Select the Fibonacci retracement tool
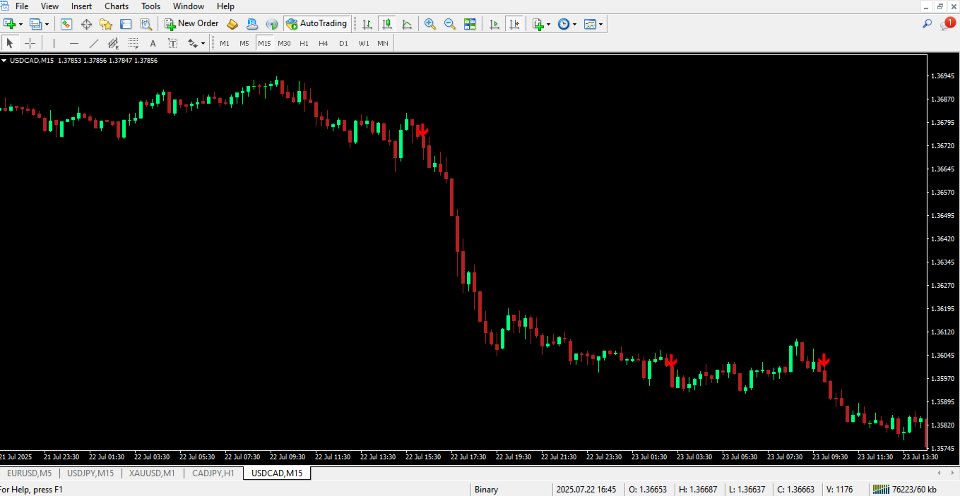This screenshot has width=960, height=496. tap(133, 43)
